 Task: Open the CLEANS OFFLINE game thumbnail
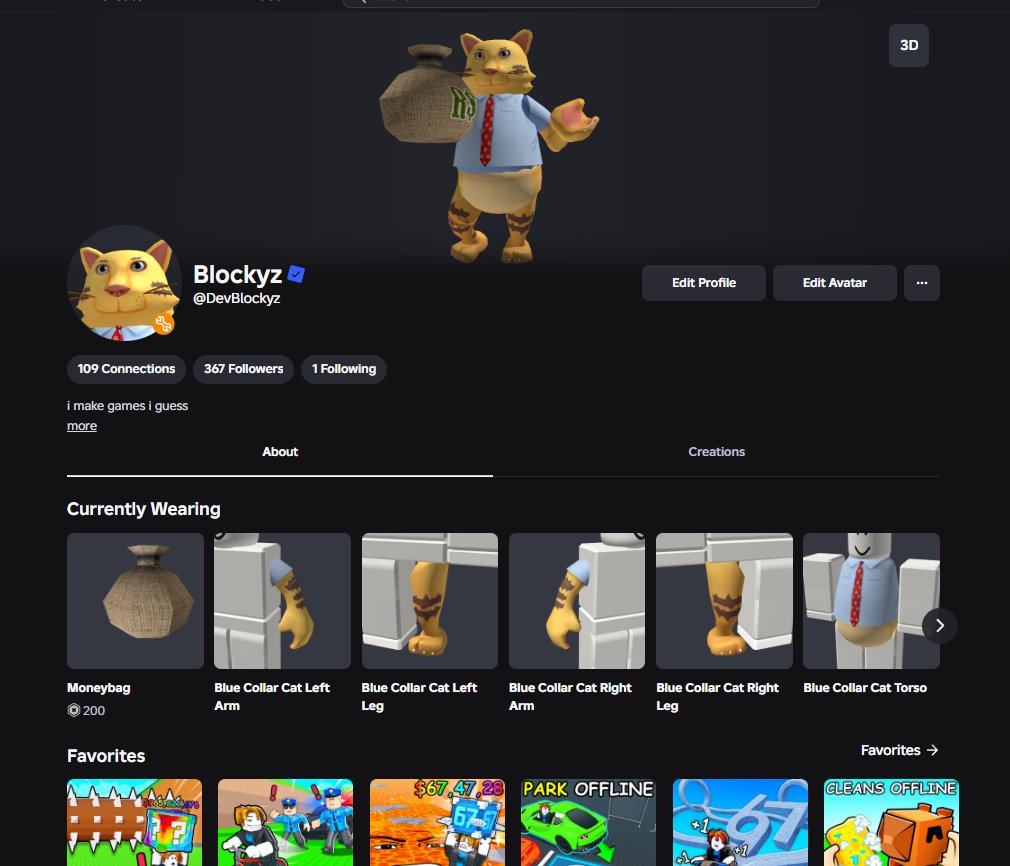[x=891, y=823]
